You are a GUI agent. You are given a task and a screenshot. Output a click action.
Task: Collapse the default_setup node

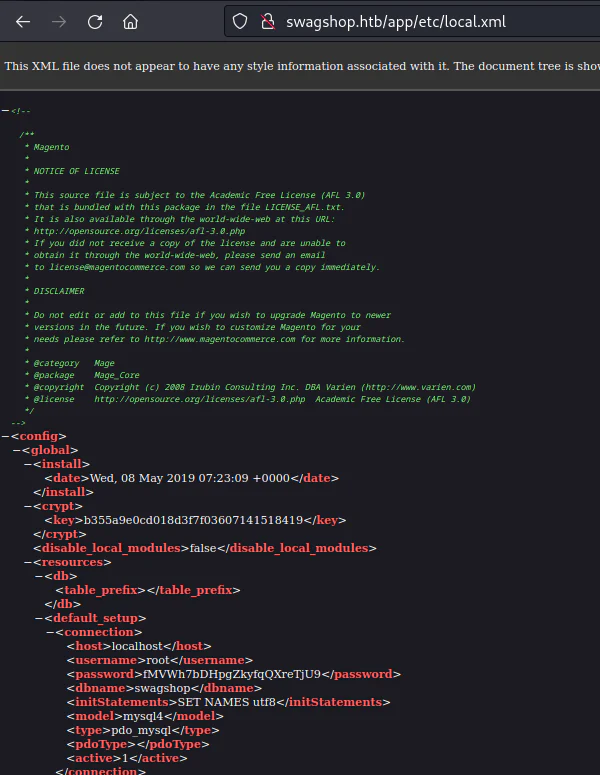[x=39, y=618]
